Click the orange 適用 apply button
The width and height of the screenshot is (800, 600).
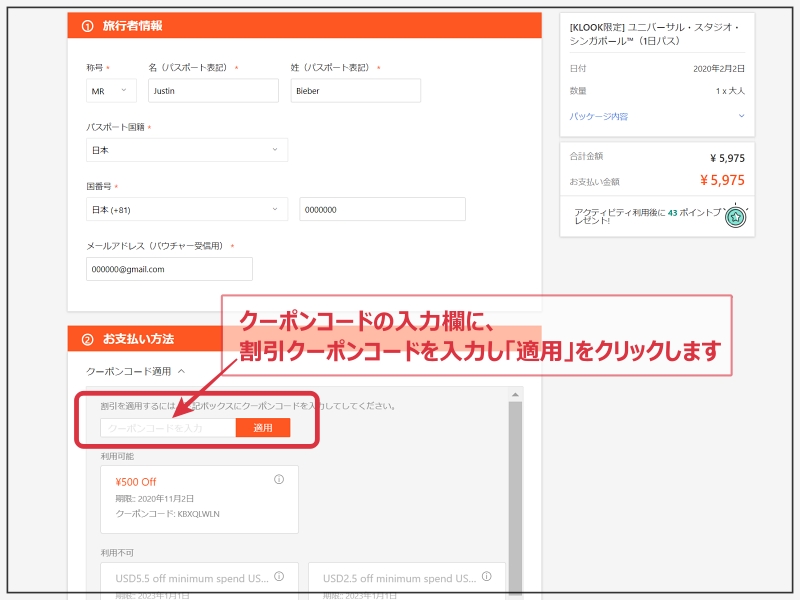pyautogui.click(x=263, y=428)
